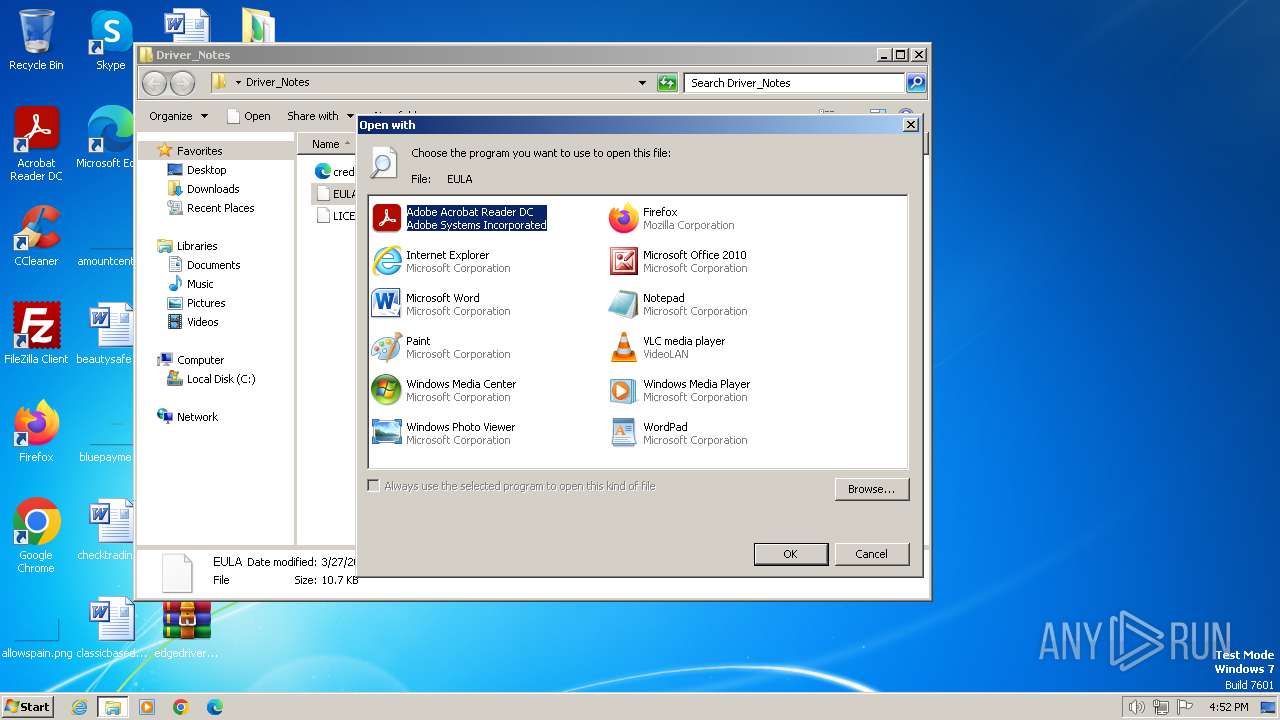
Task: Click Open in Explorer toolbar
Action: (248, 116)
